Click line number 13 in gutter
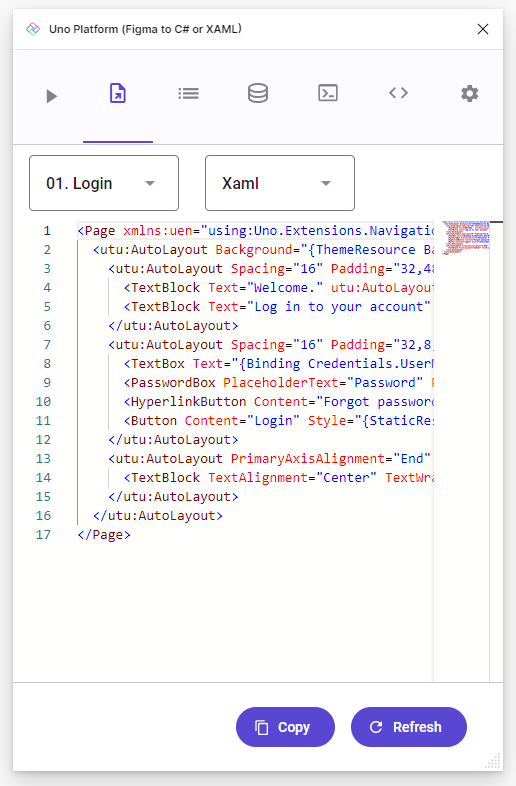This screenshot has height=786, width=516. pyautogui.click(x=44, y=459)
